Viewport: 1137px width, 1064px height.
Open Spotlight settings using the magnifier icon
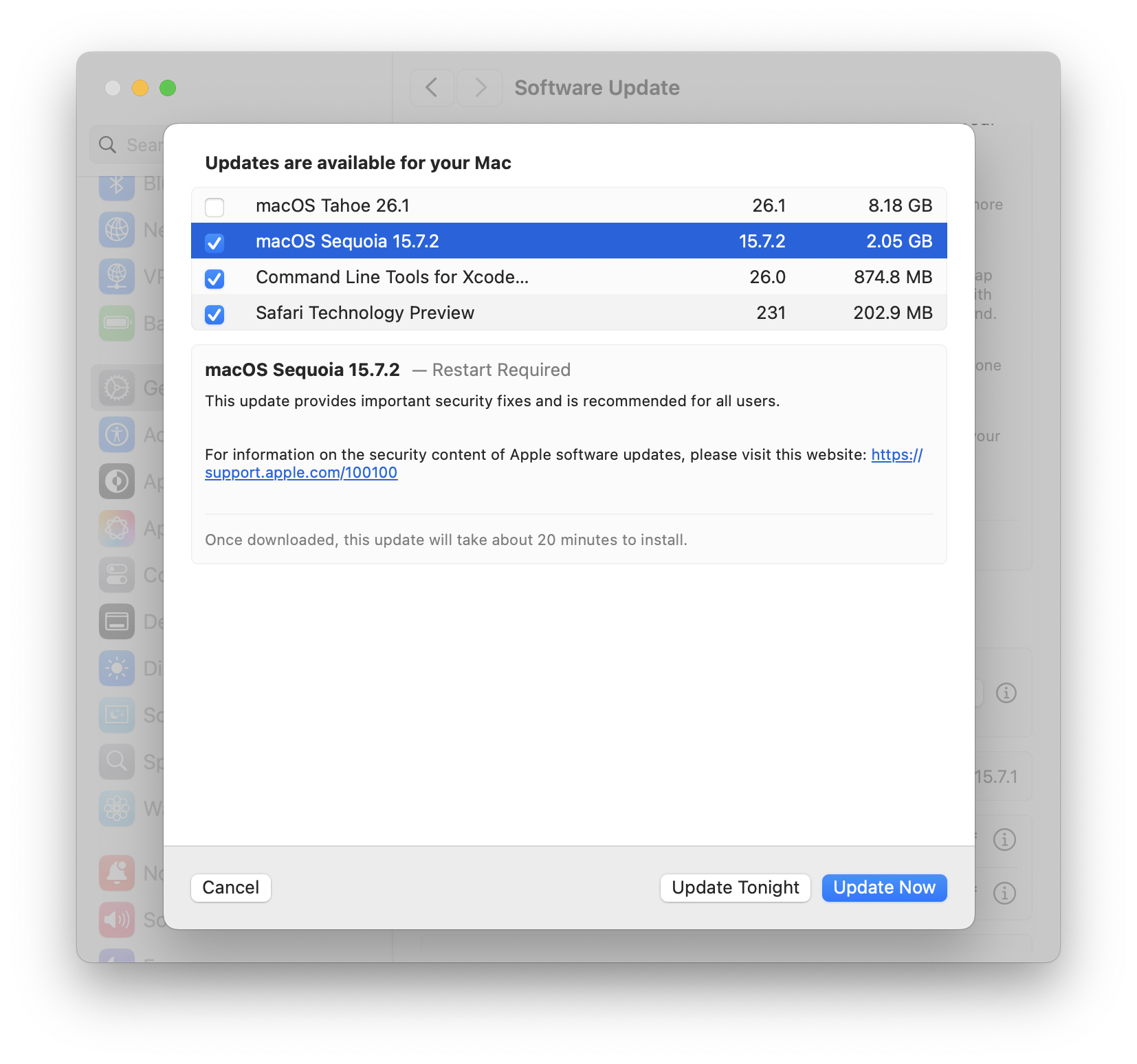(x=117, y=761)
